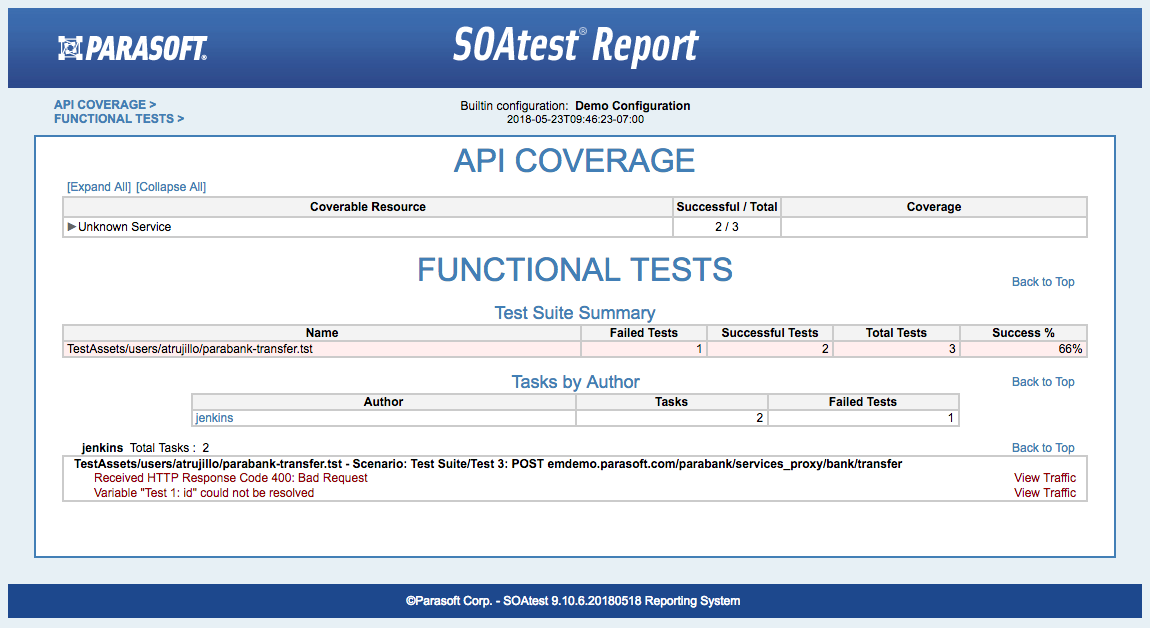1150x628 pixels.
Task: Click the Tasks column header
Action: 672,402
